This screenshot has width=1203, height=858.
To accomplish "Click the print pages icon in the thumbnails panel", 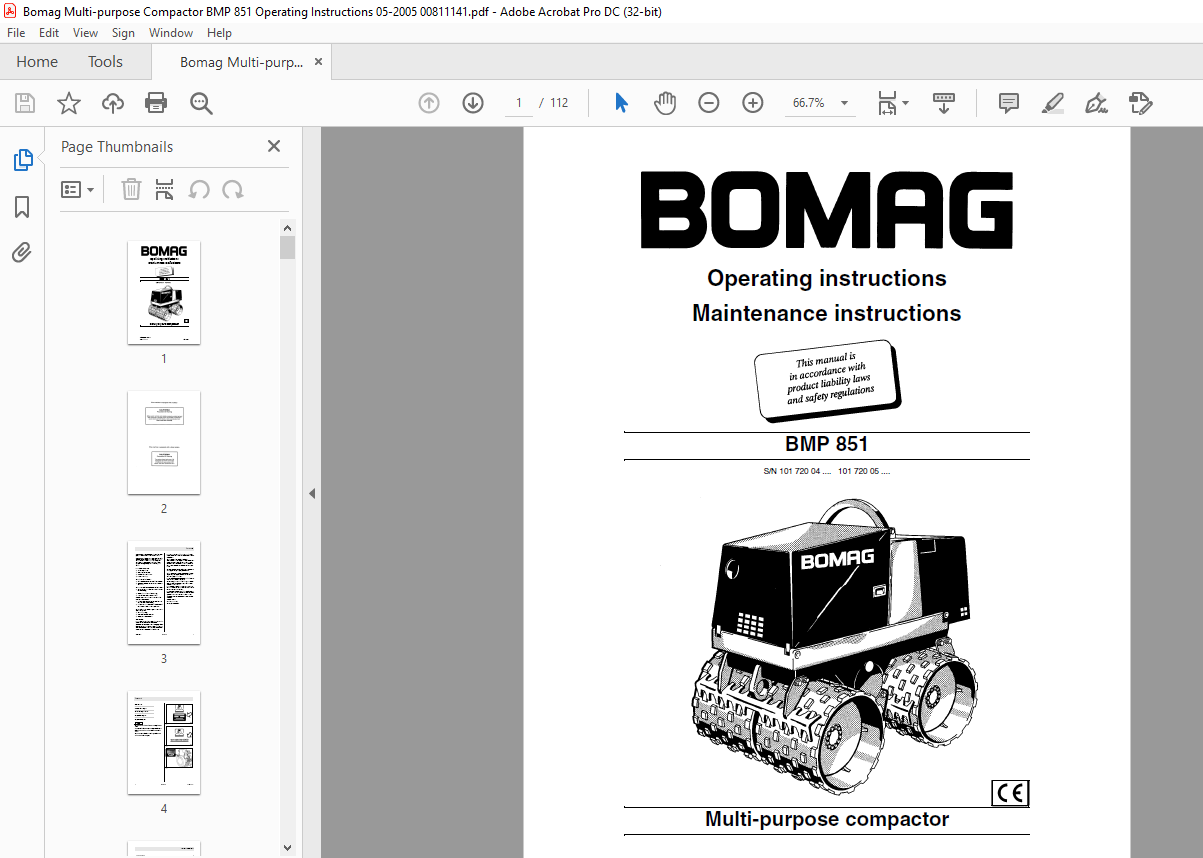I will coord(165,189).
